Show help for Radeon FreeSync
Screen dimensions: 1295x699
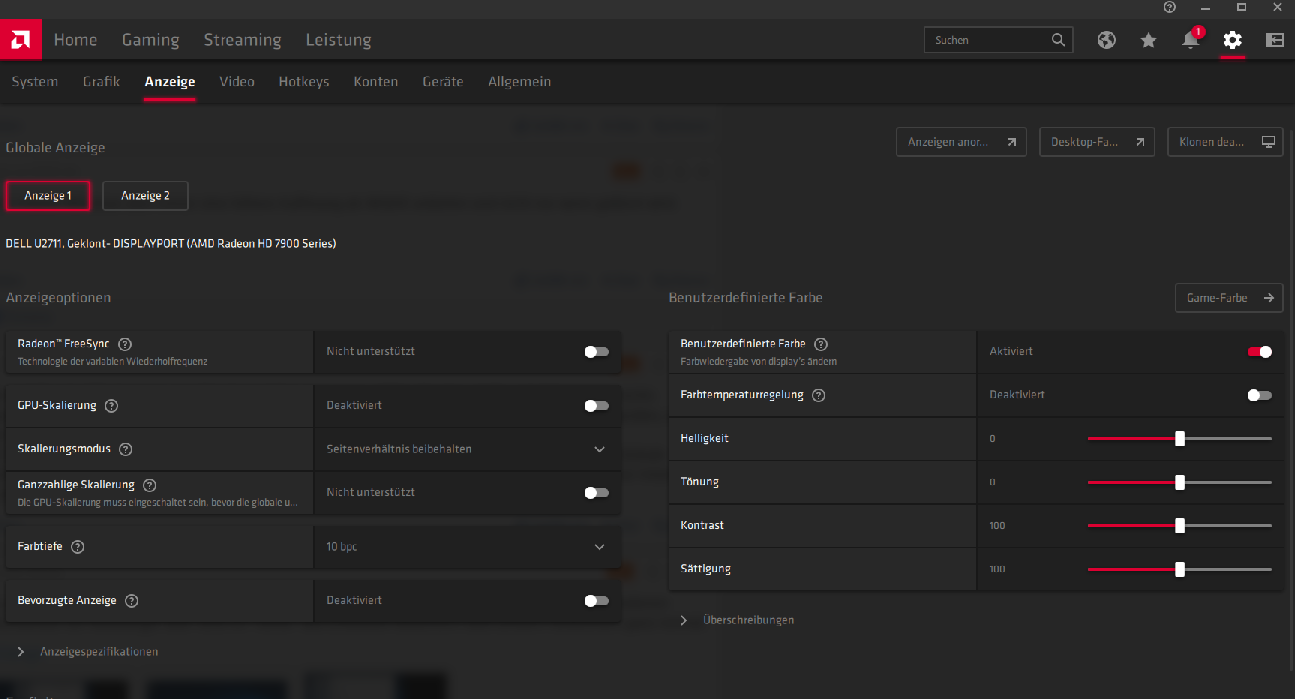pyautogui.click(x=125, y=344)
